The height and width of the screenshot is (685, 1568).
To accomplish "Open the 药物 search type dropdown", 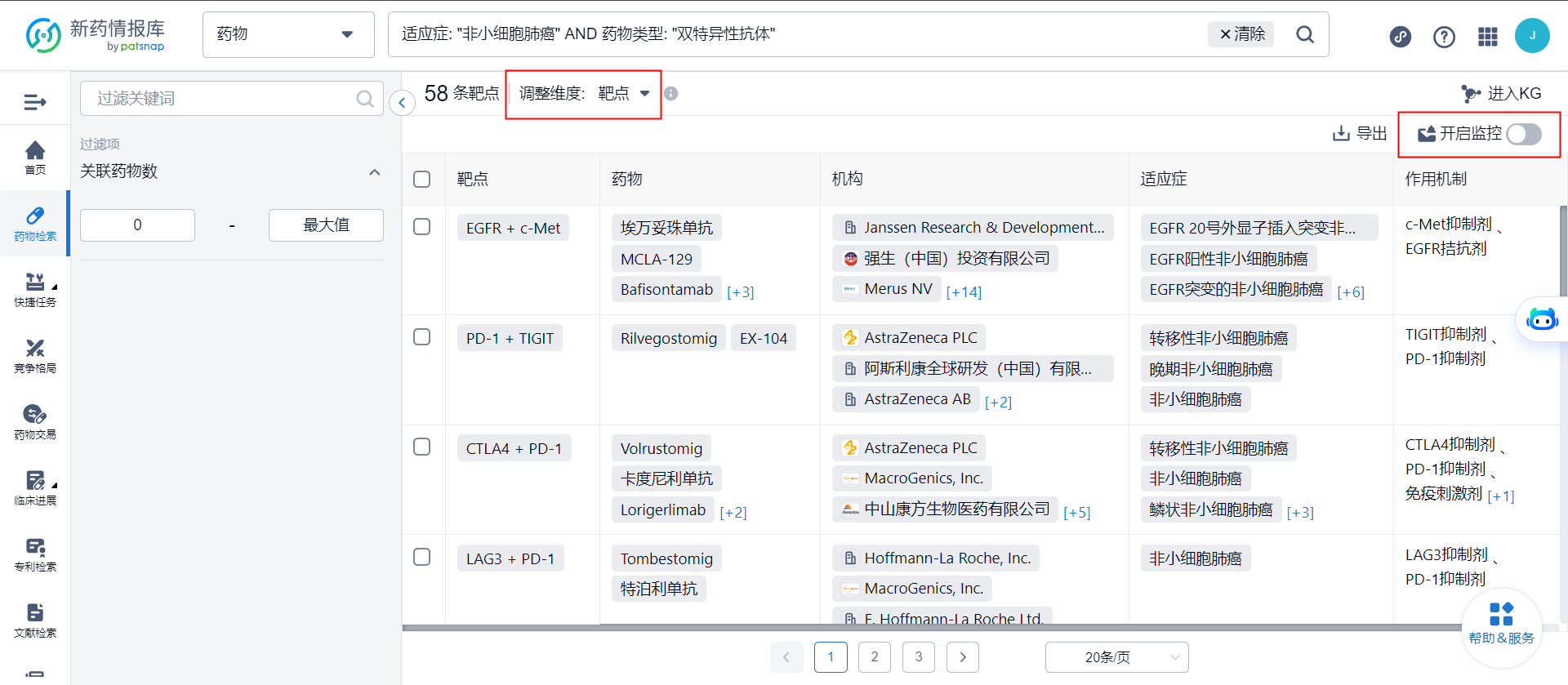I will [x=288, y=34].
